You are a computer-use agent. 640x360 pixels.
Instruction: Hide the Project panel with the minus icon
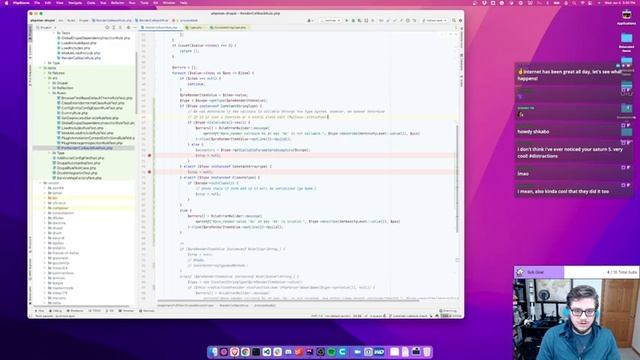[135, 27]
